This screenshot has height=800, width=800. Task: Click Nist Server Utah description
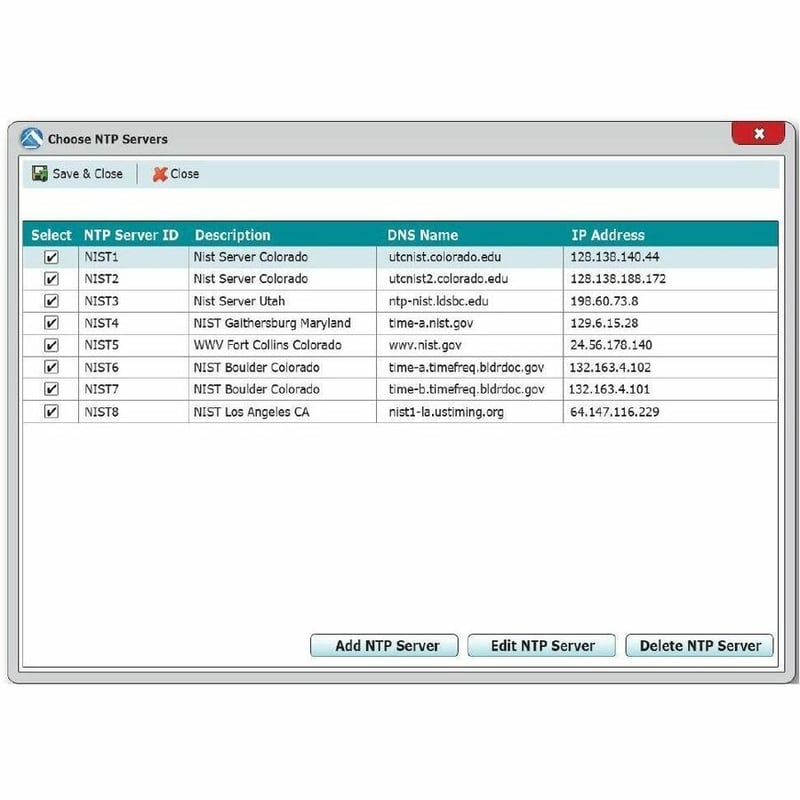tap(239, 301)
